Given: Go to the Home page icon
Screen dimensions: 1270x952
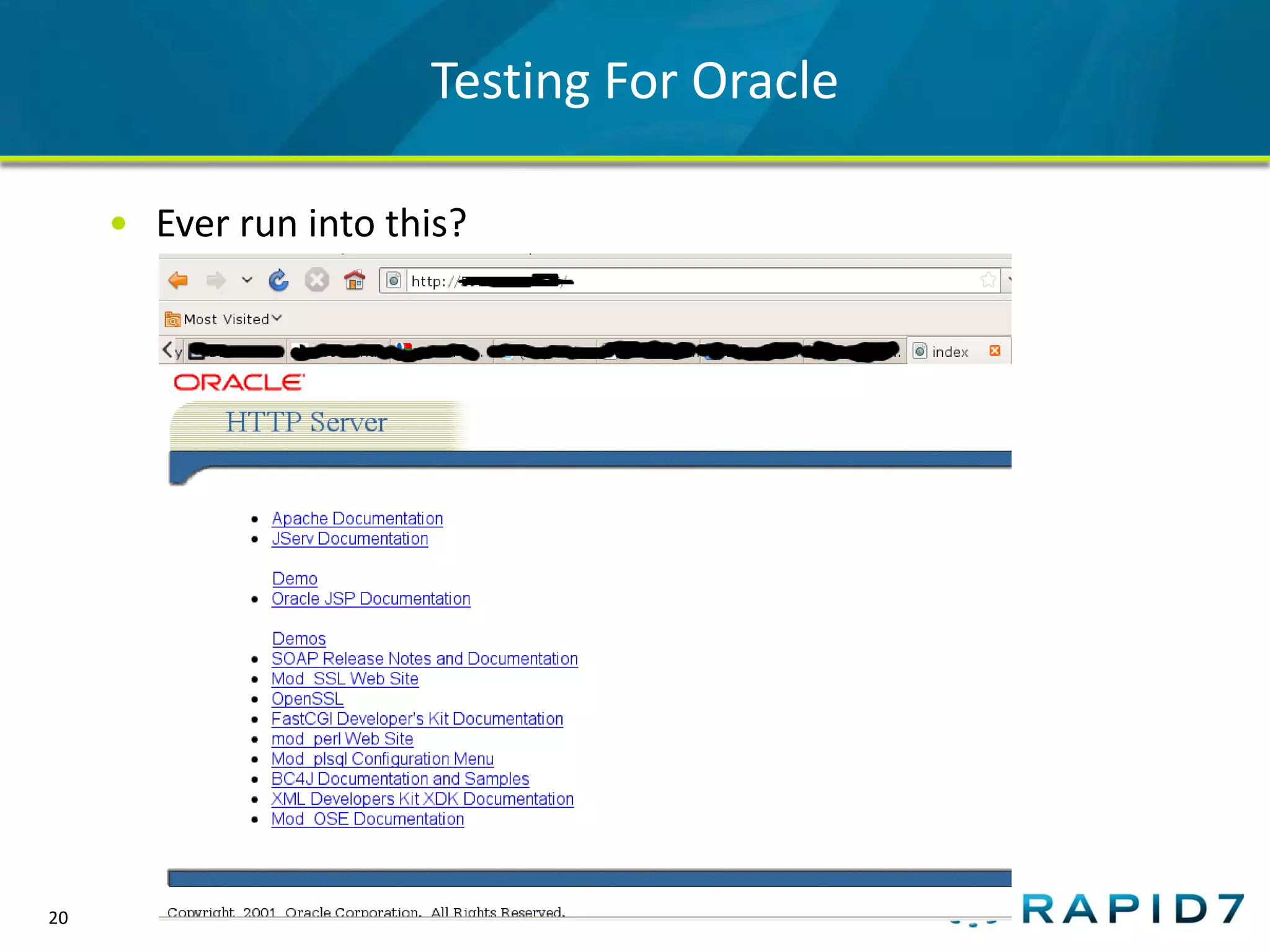Looking at the screenshot, I should 354,280.
